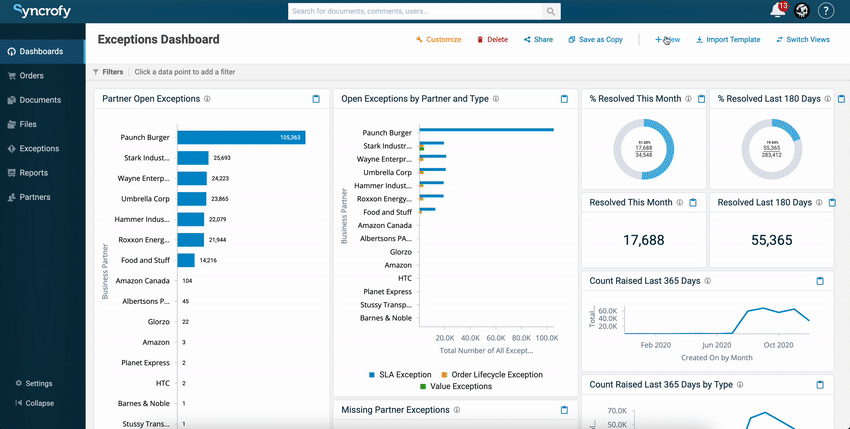Click the Exceptions Dashboard title
The width and height of the screenshot is (850, 429).
pos(158,40)
